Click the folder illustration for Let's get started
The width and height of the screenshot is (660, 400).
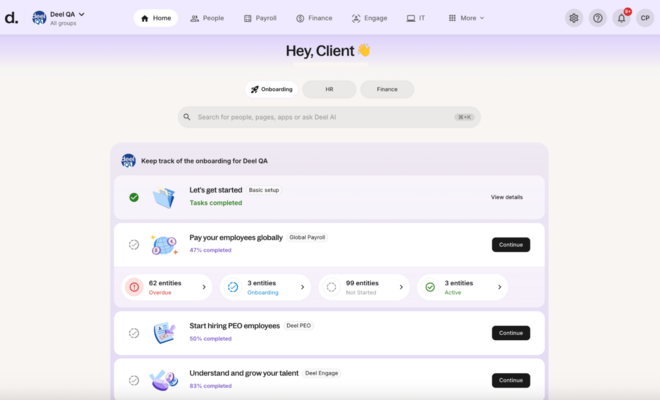point(164,197)
